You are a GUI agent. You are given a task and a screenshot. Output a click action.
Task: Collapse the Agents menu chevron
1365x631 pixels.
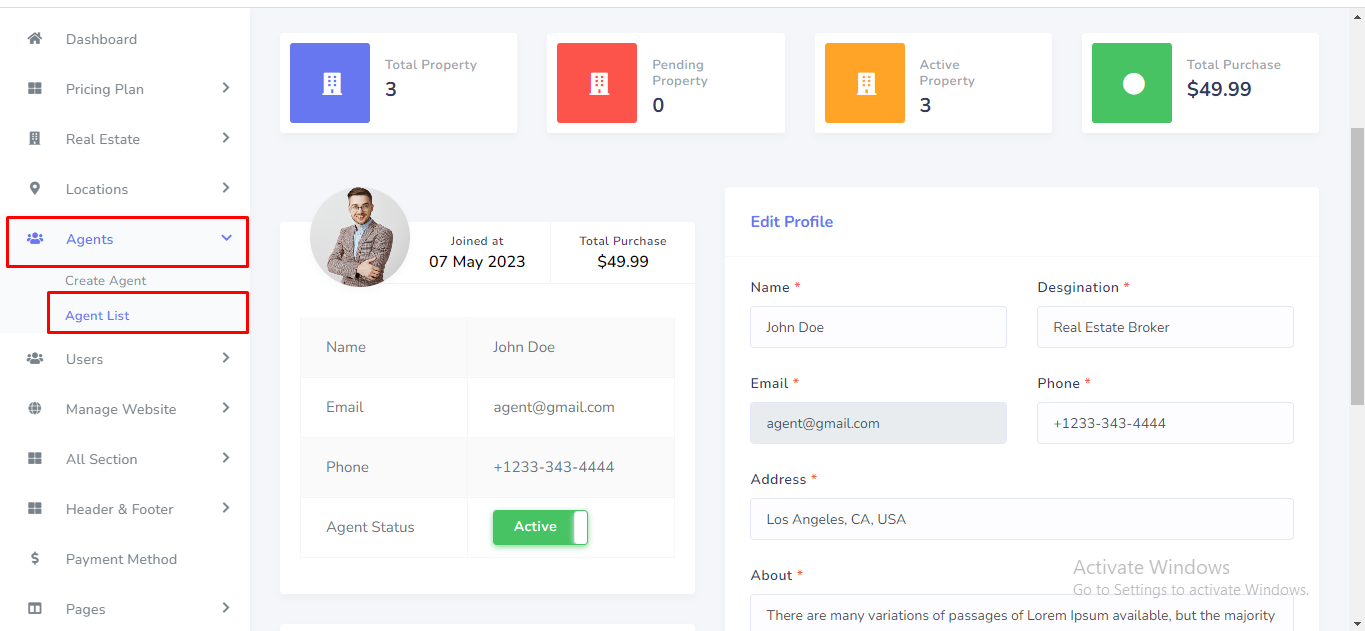(226, 238)
